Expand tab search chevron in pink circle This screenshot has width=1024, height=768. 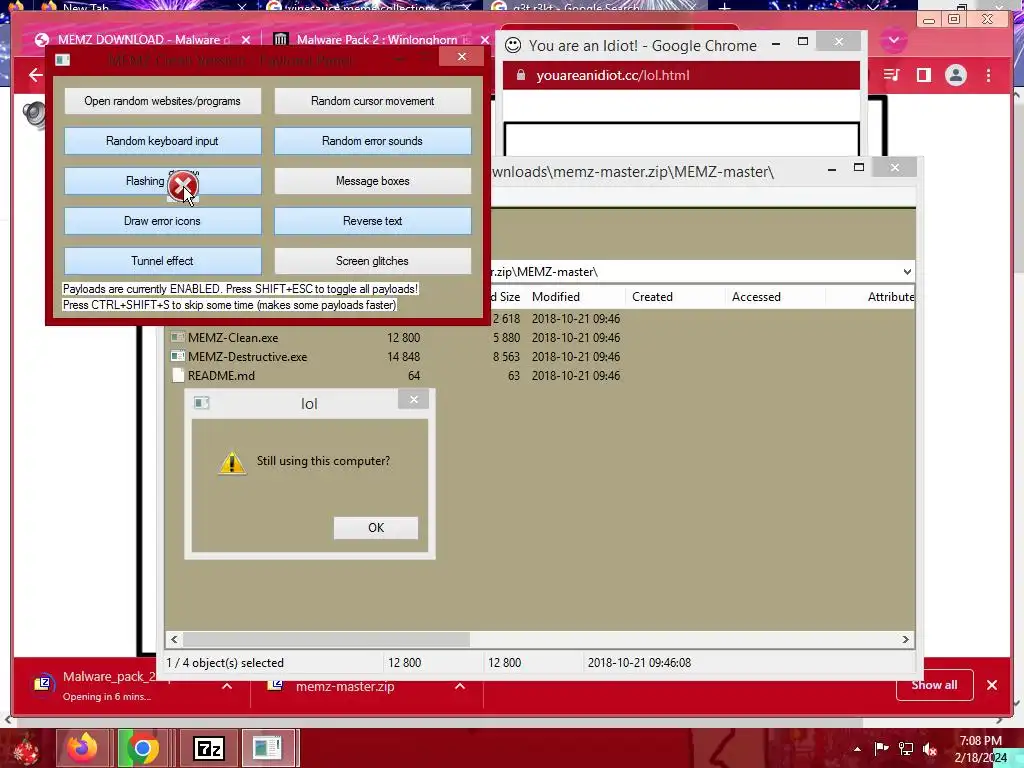893,40
